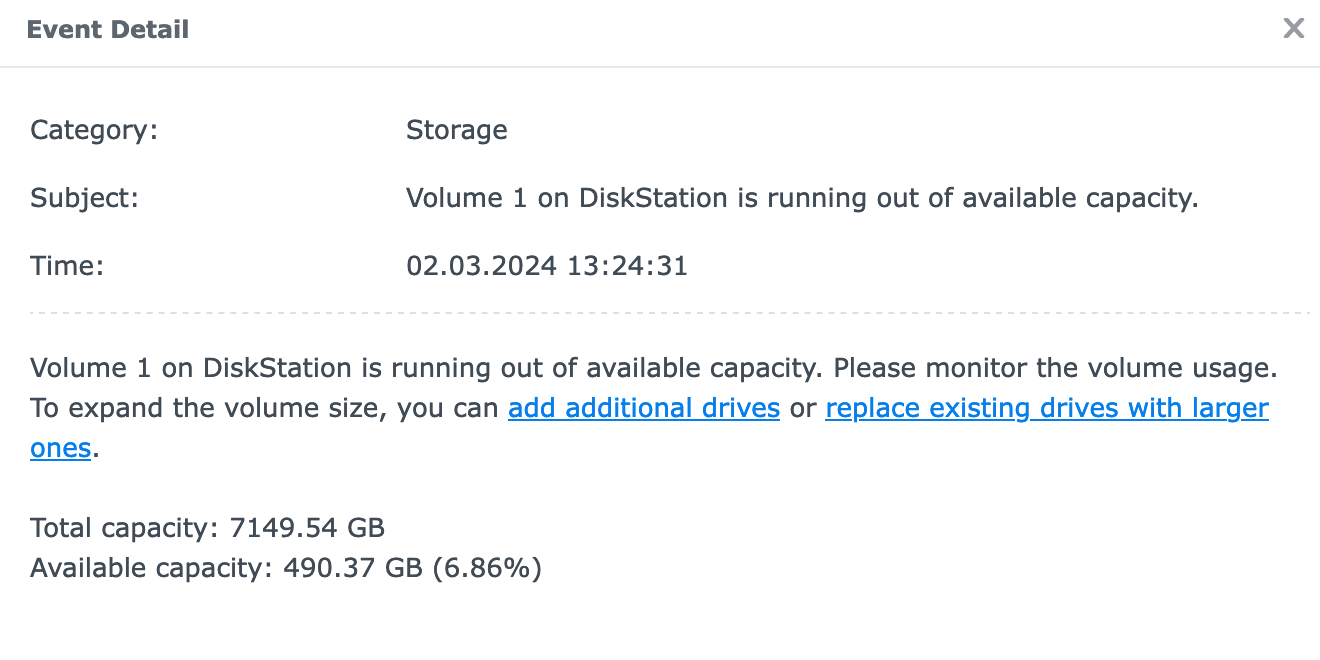Click the word "or" between the links
This screenshot has width=1320, height=660.
[802, 408]
